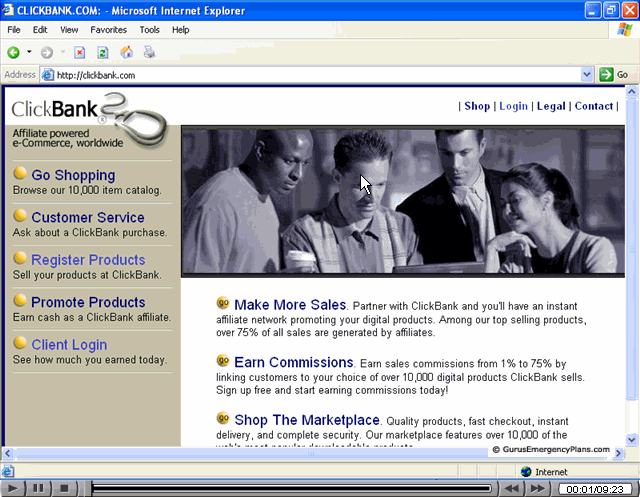Screen dimensions: 640x497
Task: Click the Make More Sales heading link
Action: point(290,305)
